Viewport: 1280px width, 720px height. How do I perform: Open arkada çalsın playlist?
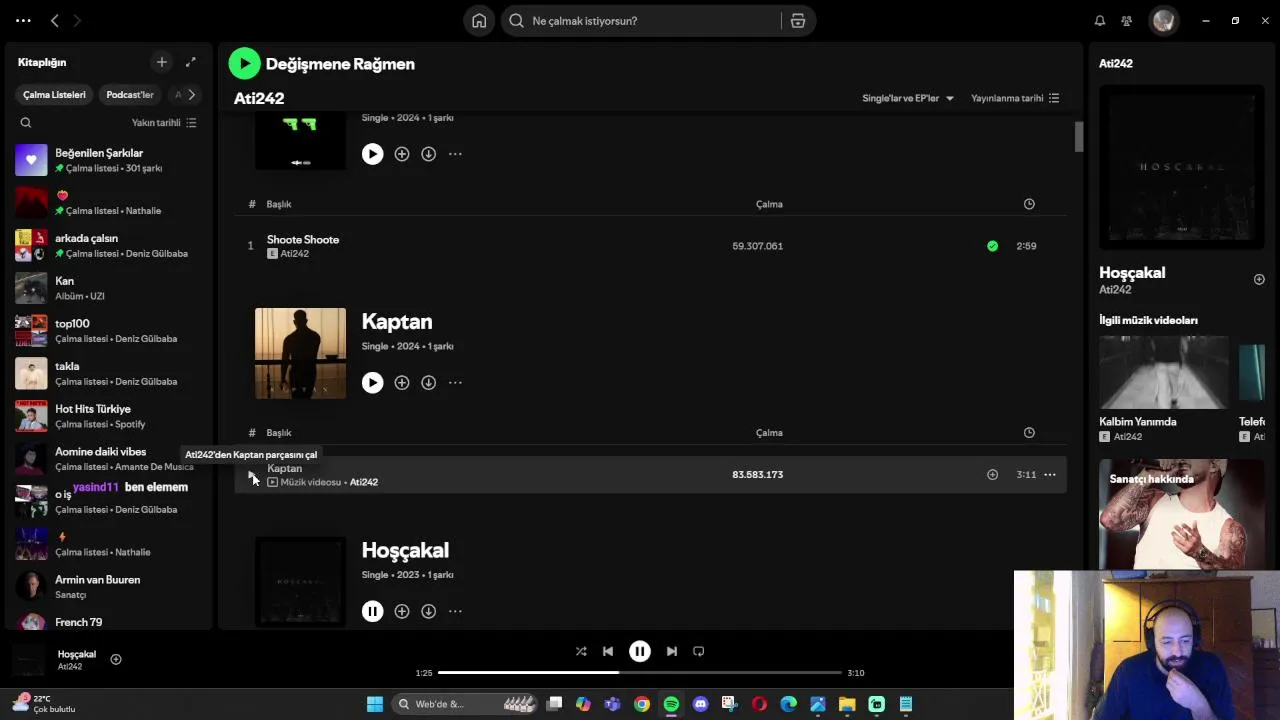pyautogui.click(x=108, y=246)
